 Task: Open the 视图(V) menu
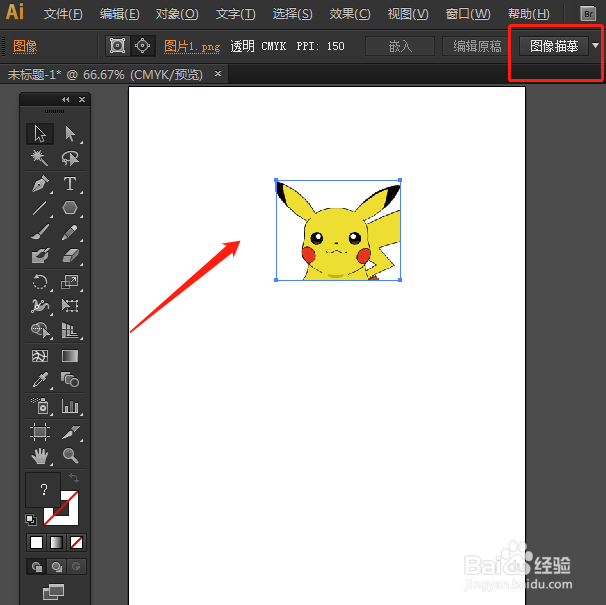pos(408,14)
